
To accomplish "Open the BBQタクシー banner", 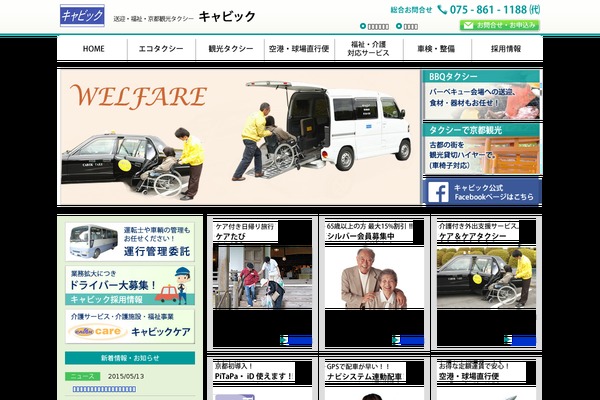I will pos(482,95).
